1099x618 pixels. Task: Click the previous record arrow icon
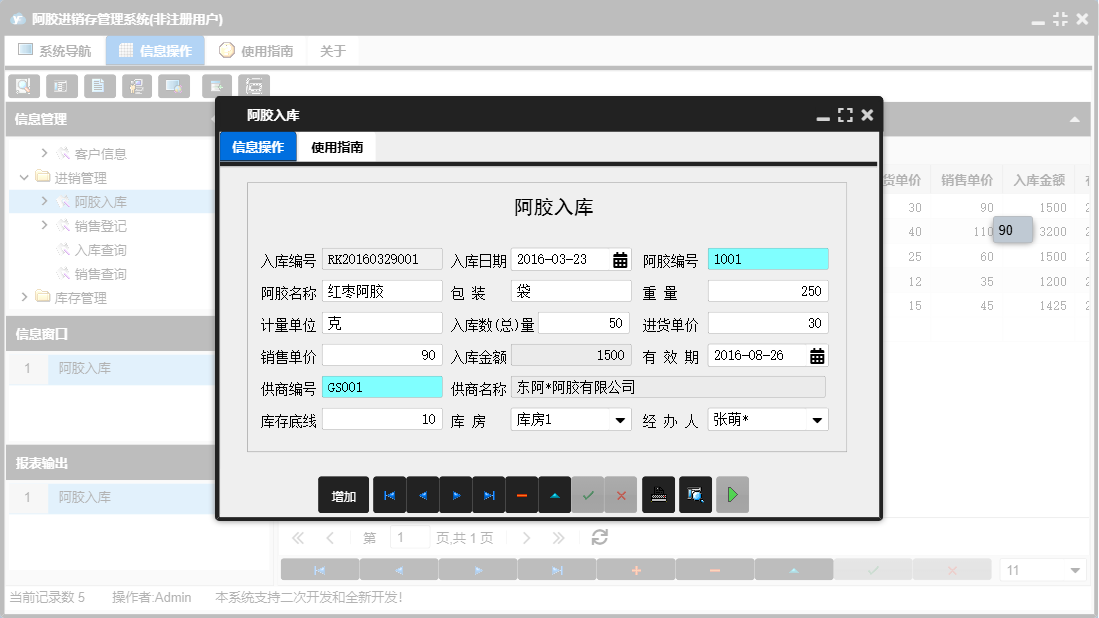[422, 495]
